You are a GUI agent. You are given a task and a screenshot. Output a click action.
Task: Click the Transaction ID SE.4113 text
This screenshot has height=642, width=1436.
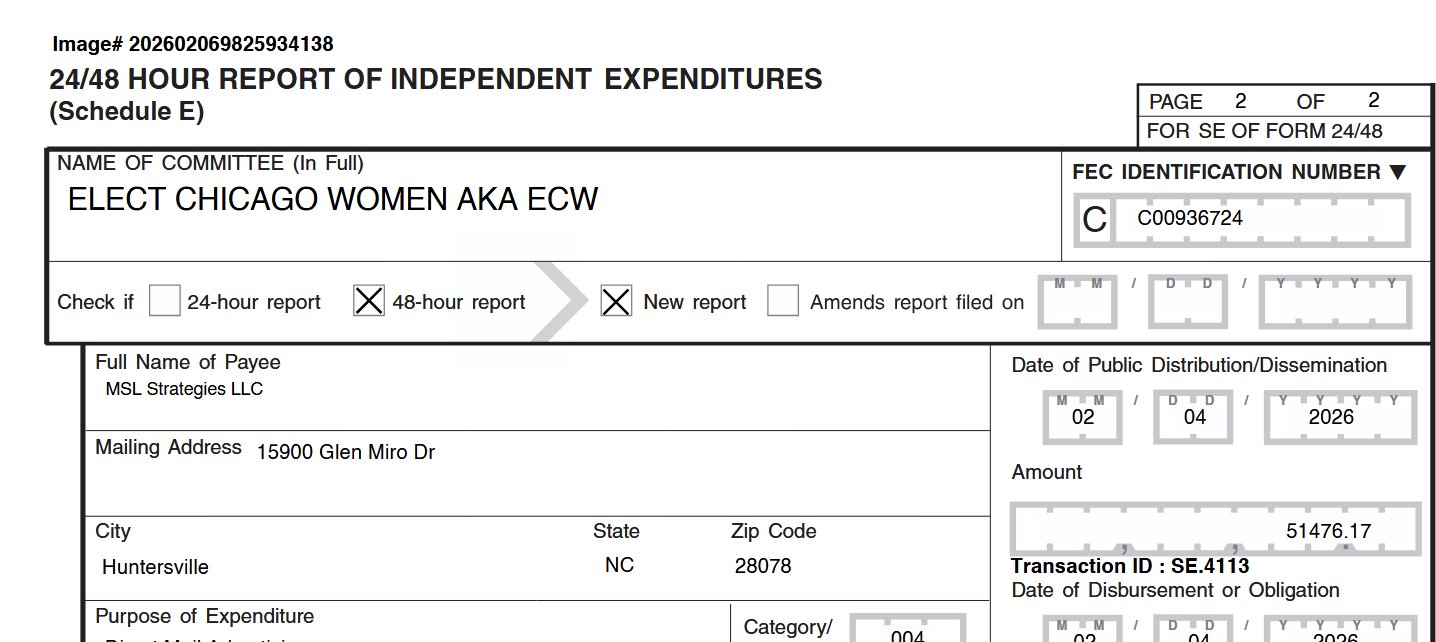pyautogui.click(x=1130, y=567)
